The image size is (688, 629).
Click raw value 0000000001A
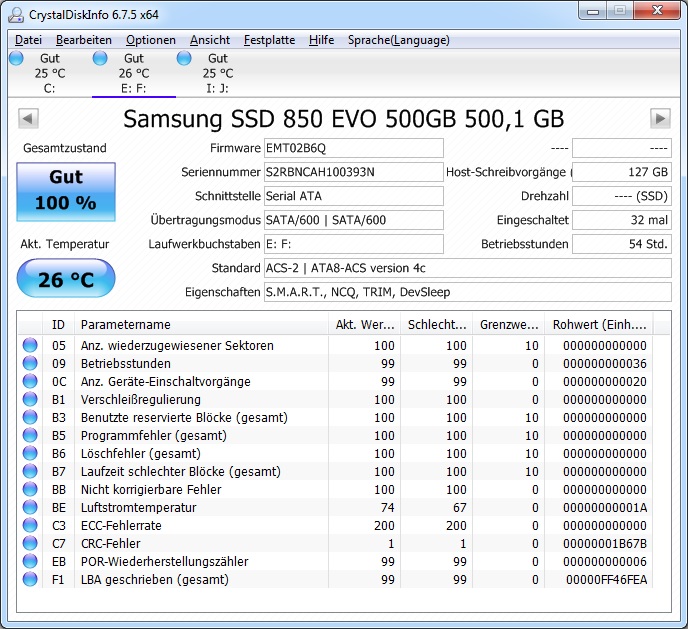click(605, 507)
